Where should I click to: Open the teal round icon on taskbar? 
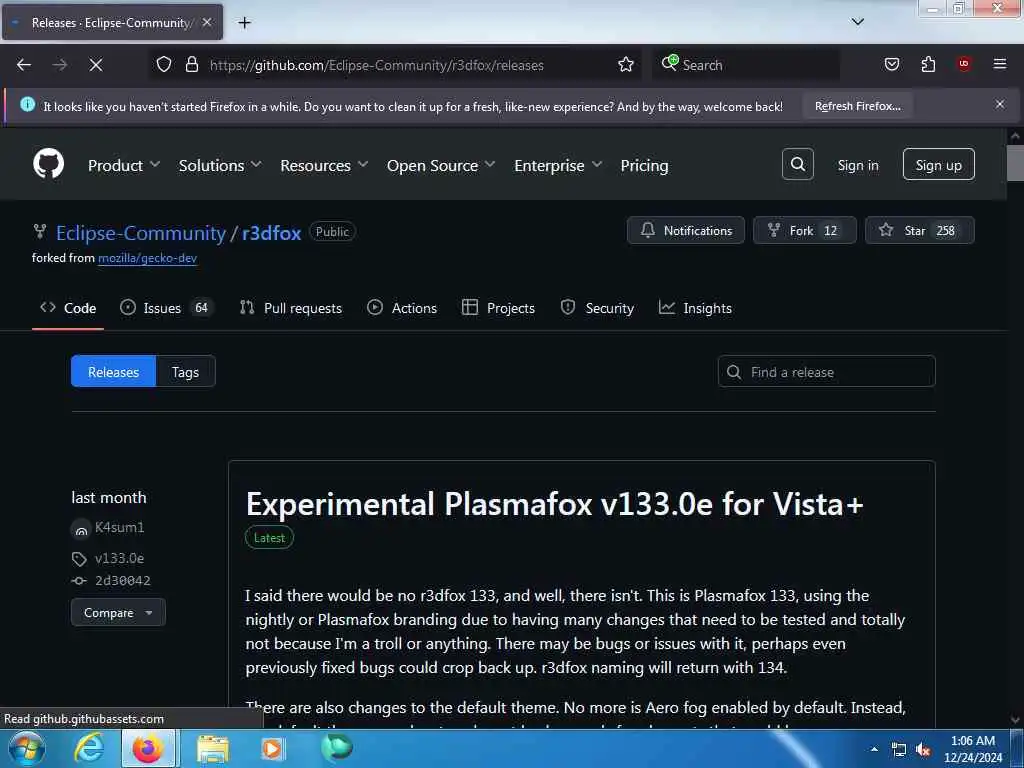pyautogui.click(x=336, y=748)
